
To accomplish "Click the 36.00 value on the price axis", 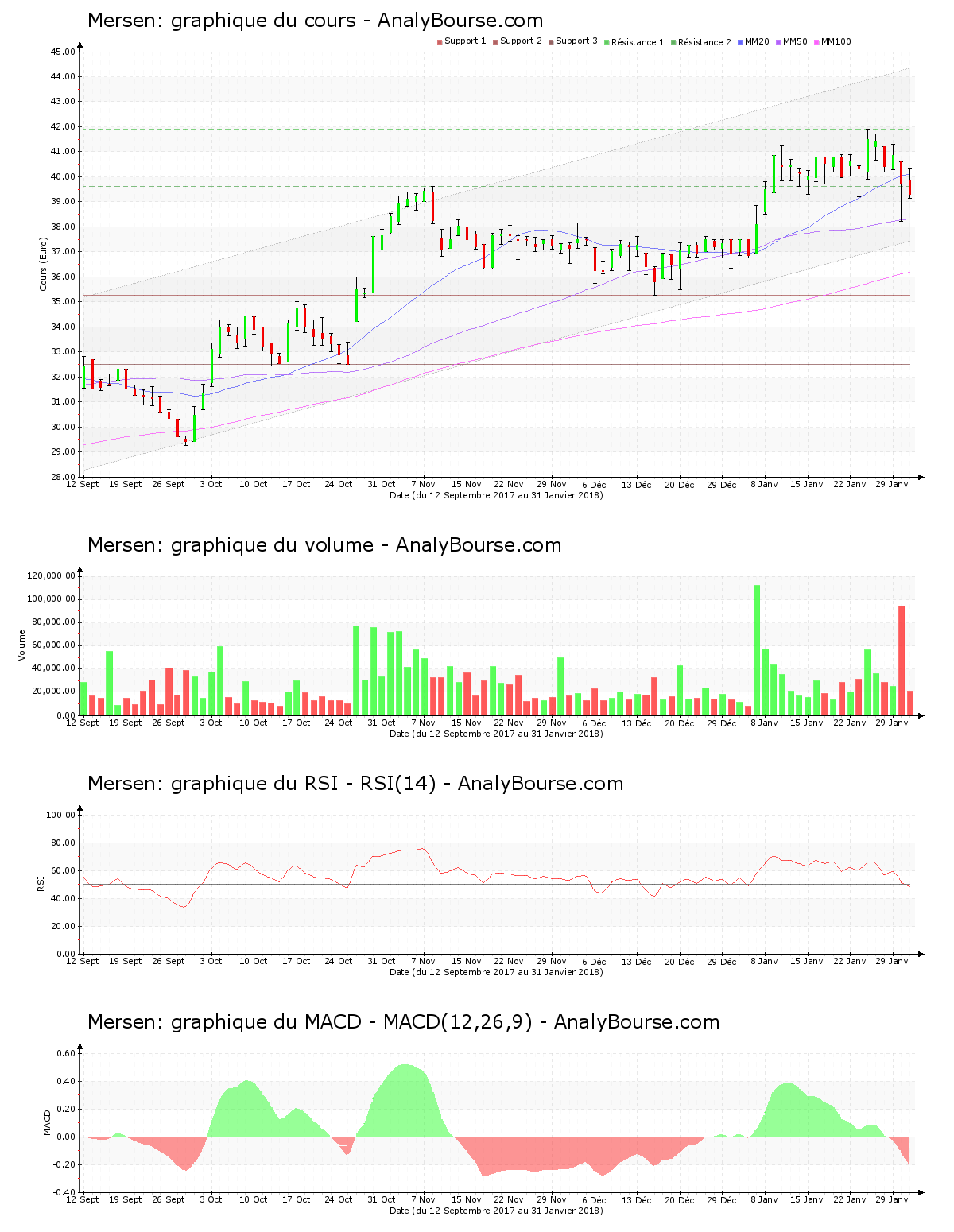I will pos(63,277).
